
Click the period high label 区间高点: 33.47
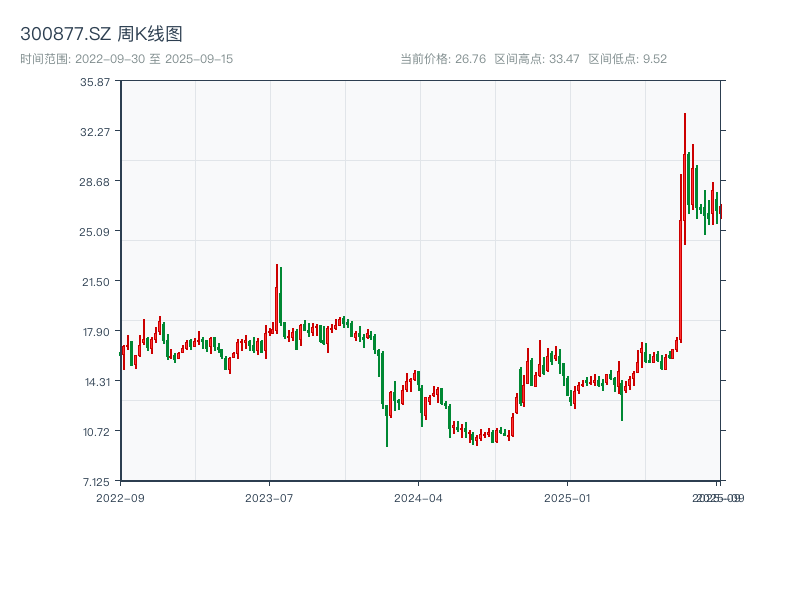click(x=537, y=59)
